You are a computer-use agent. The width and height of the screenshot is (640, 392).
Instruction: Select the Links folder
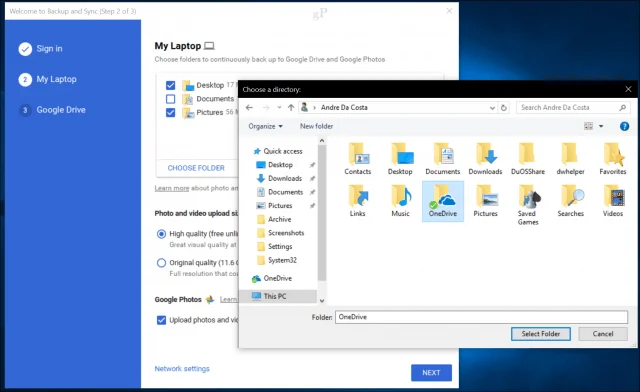358,200
